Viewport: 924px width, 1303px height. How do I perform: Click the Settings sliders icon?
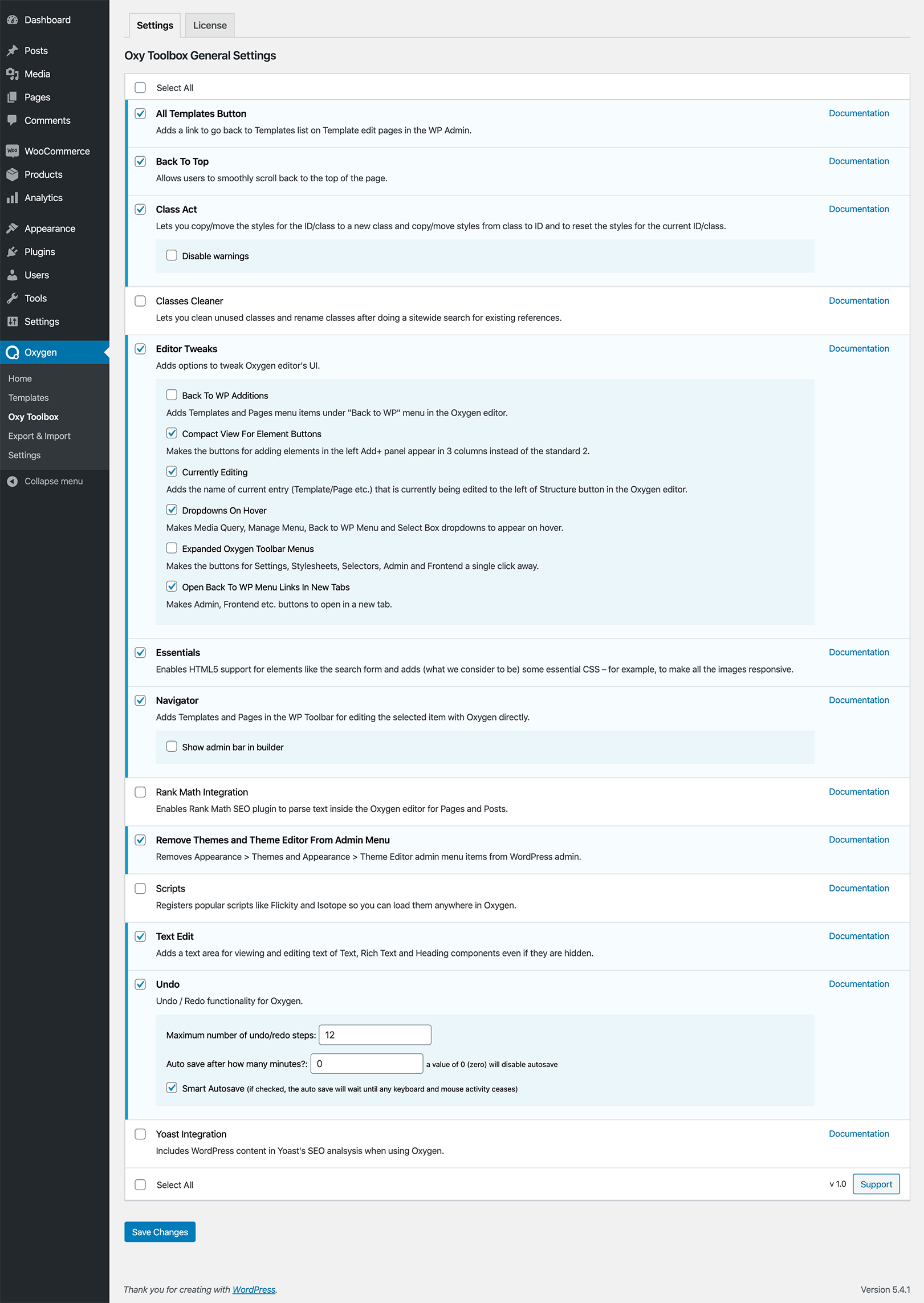pyautogui.click(x=13, y=321)
